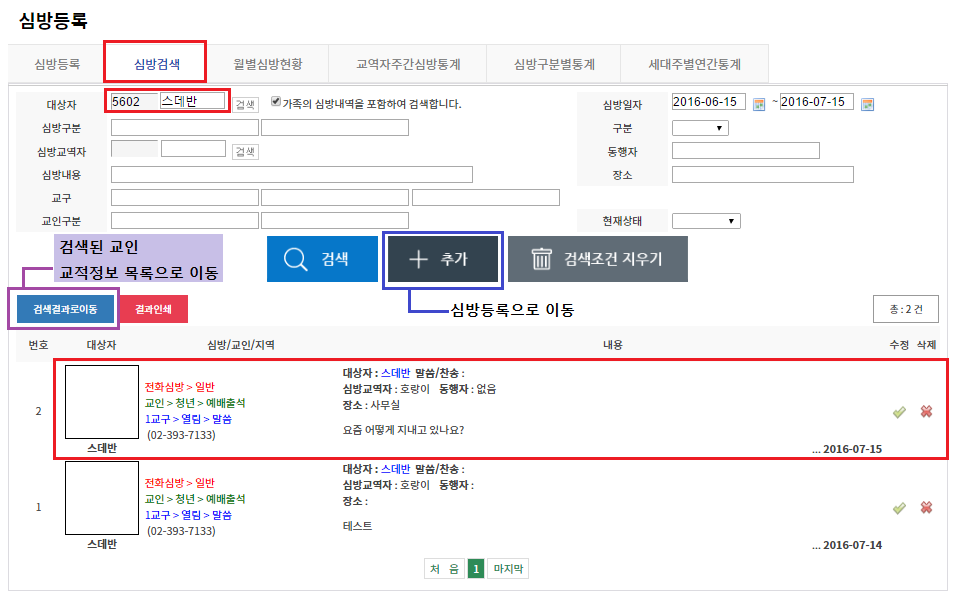Click the first 심방구분 input field
Image resolution: width=959 pixels, height=602 pixels.
tap(185, 128)
